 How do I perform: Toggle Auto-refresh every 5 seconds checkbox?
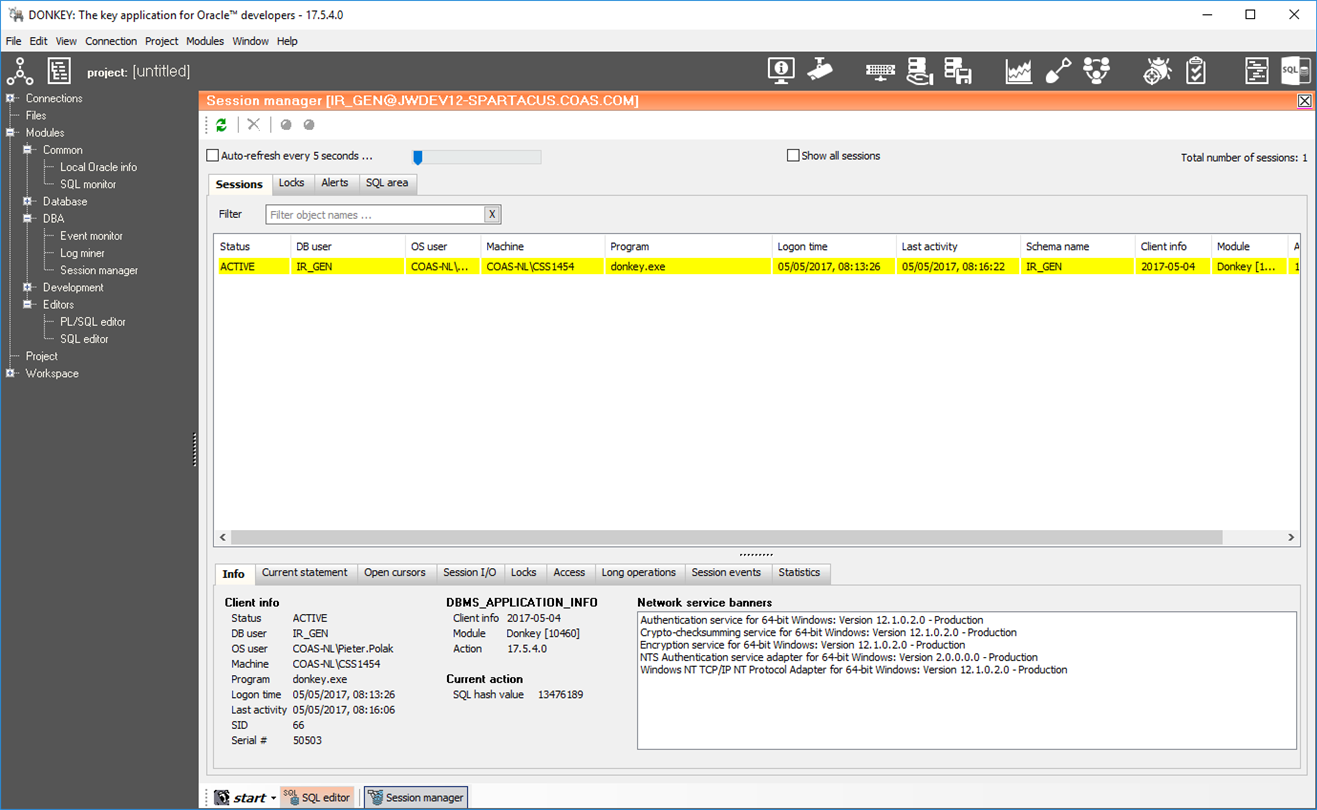pos(212,156)
